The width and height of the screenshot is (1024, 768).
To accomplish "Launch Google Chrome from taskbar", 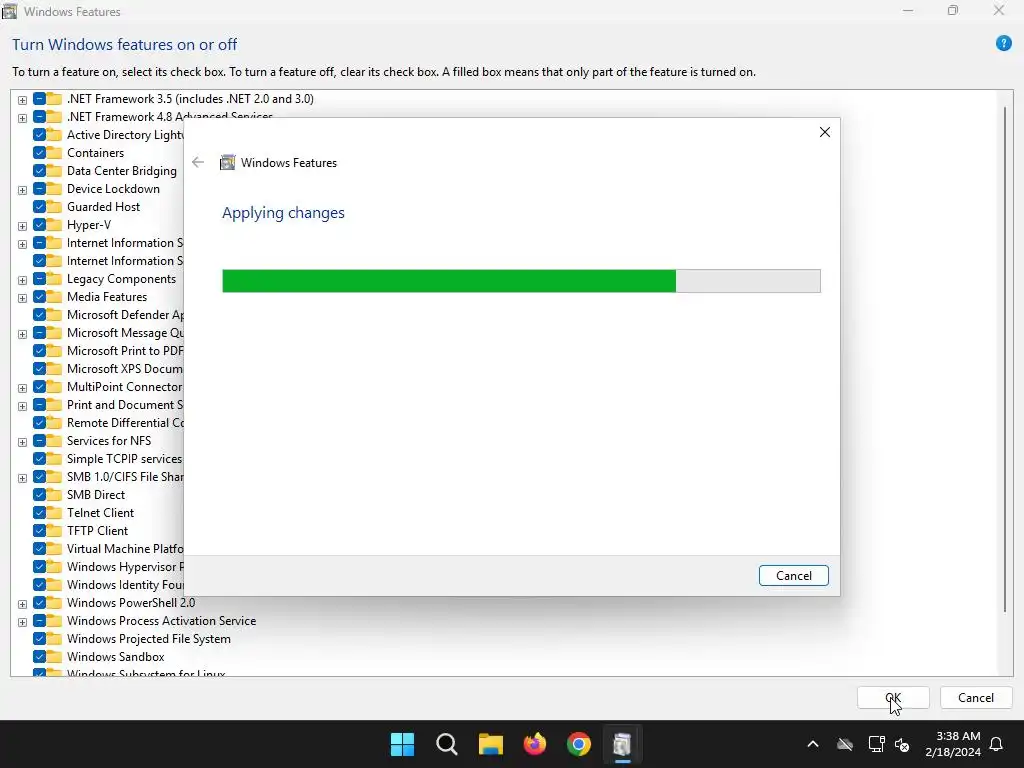I will [x=579, y=744].
